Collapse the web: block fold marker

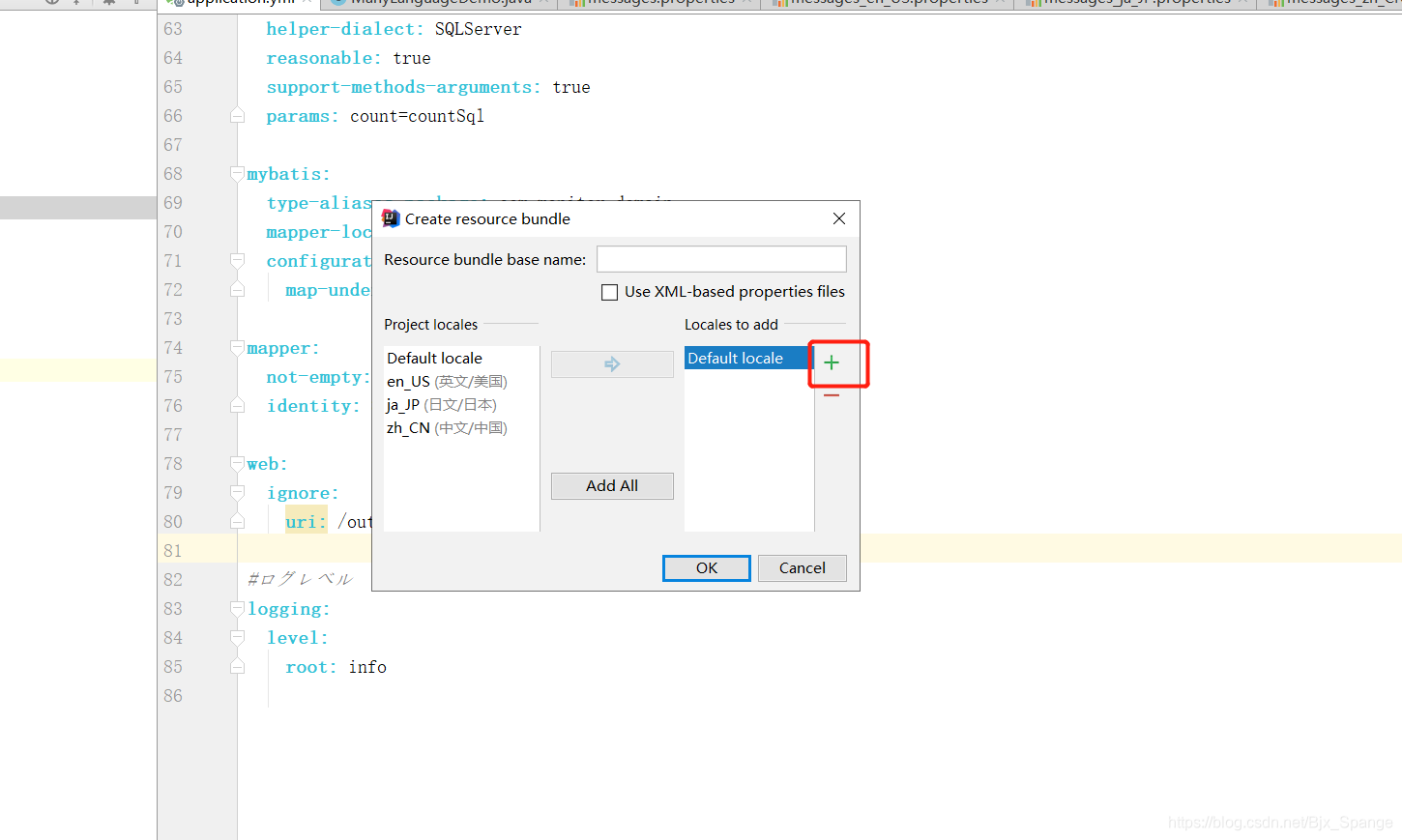(237, 464)
